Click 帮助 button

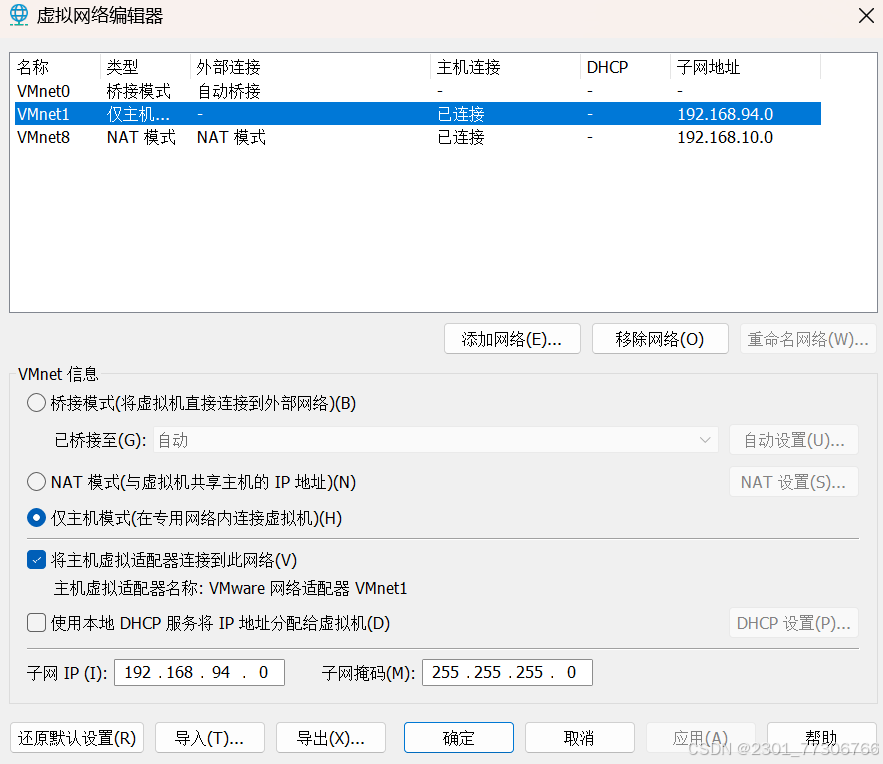821,738
